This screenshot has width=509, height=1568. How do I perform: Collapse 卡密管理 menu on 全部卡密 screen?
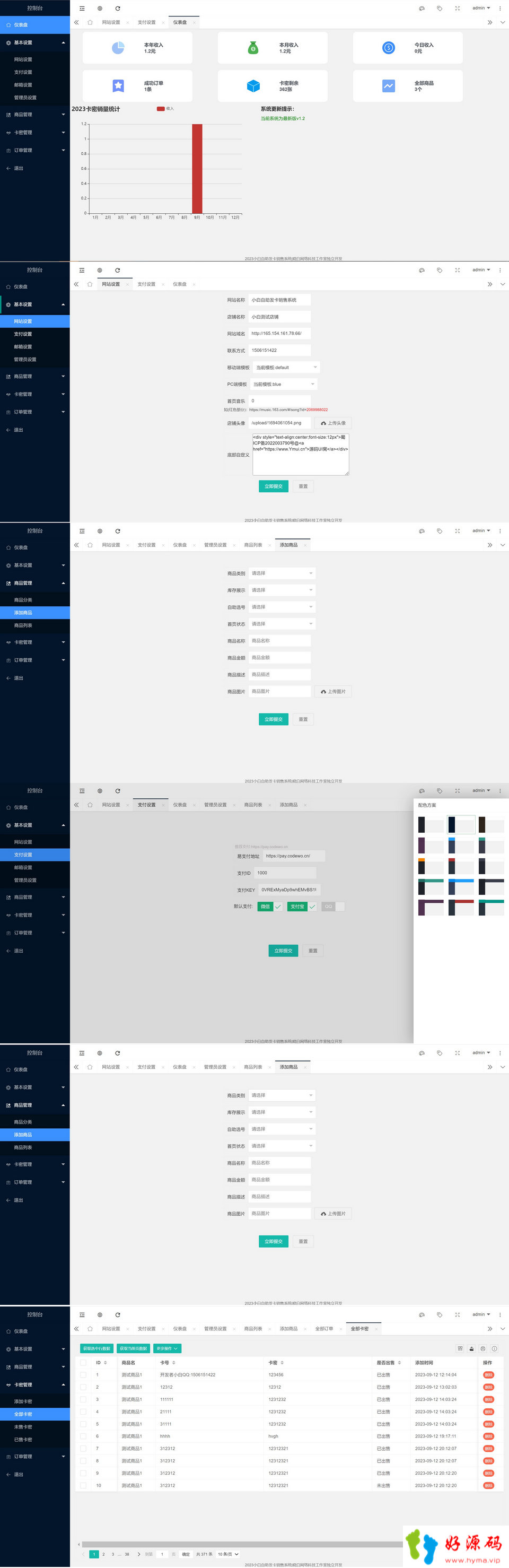pos(34,1385)
